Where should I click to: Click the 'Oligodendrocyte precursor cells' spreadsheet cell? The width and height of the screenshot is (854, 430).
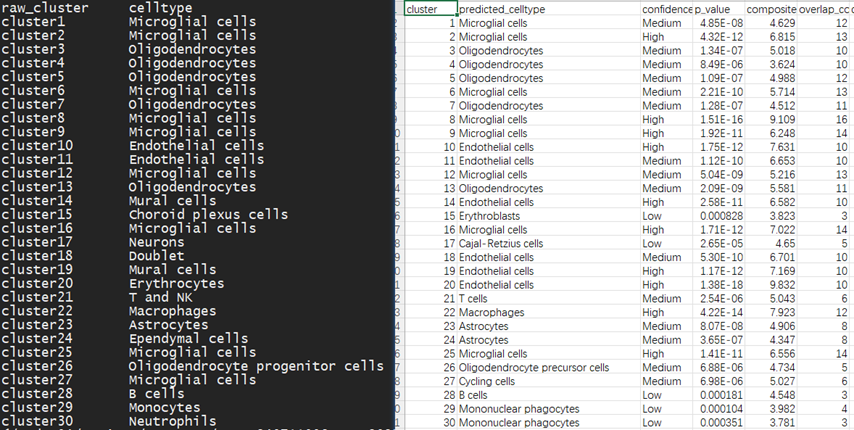coord(533,367)
